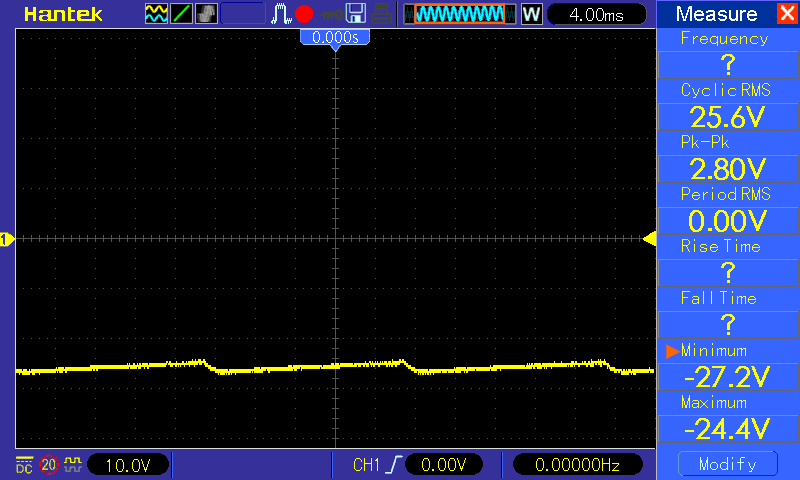The width and height of the screenshot is (800, 480).
Task: Toggle the 20 bandwidth limit icon
Action: 49,465
